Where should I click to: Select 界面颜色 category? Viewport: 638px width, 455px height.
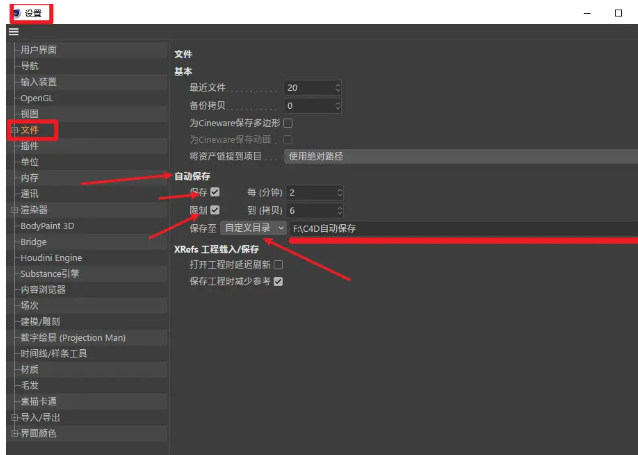pos(38,433)
